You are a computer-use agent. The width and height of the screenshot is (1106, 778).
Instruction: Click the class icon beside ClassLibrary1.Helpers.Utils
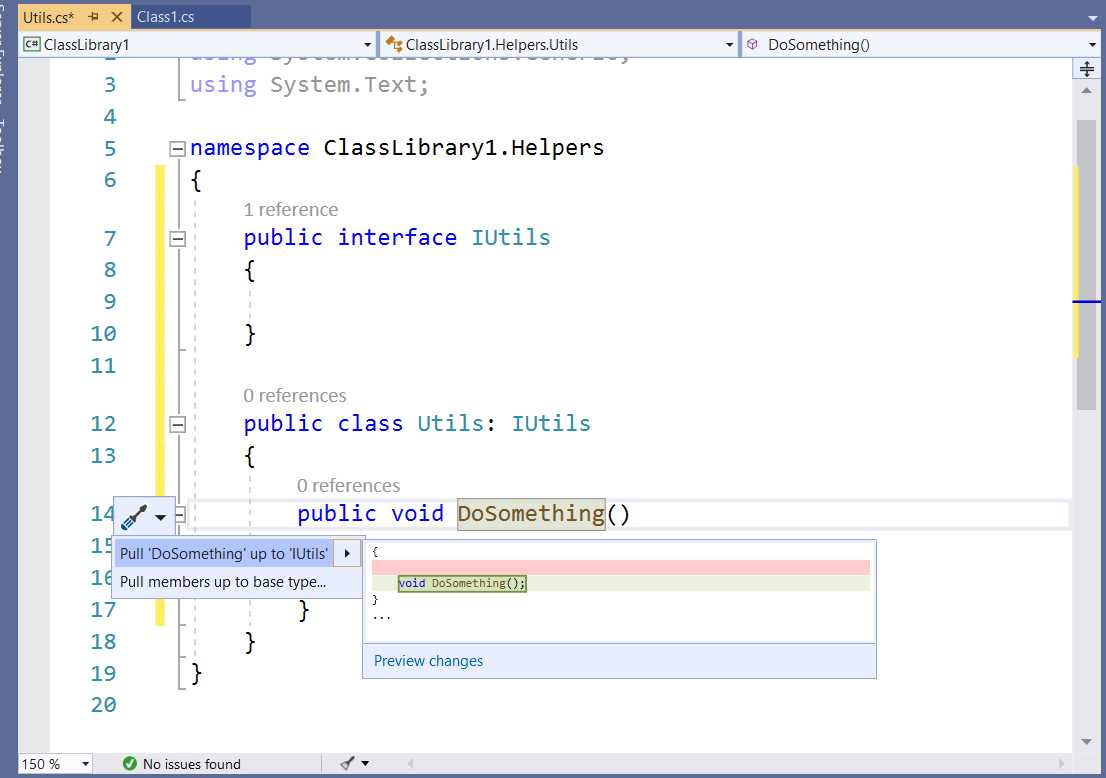(x=393, y=44)
